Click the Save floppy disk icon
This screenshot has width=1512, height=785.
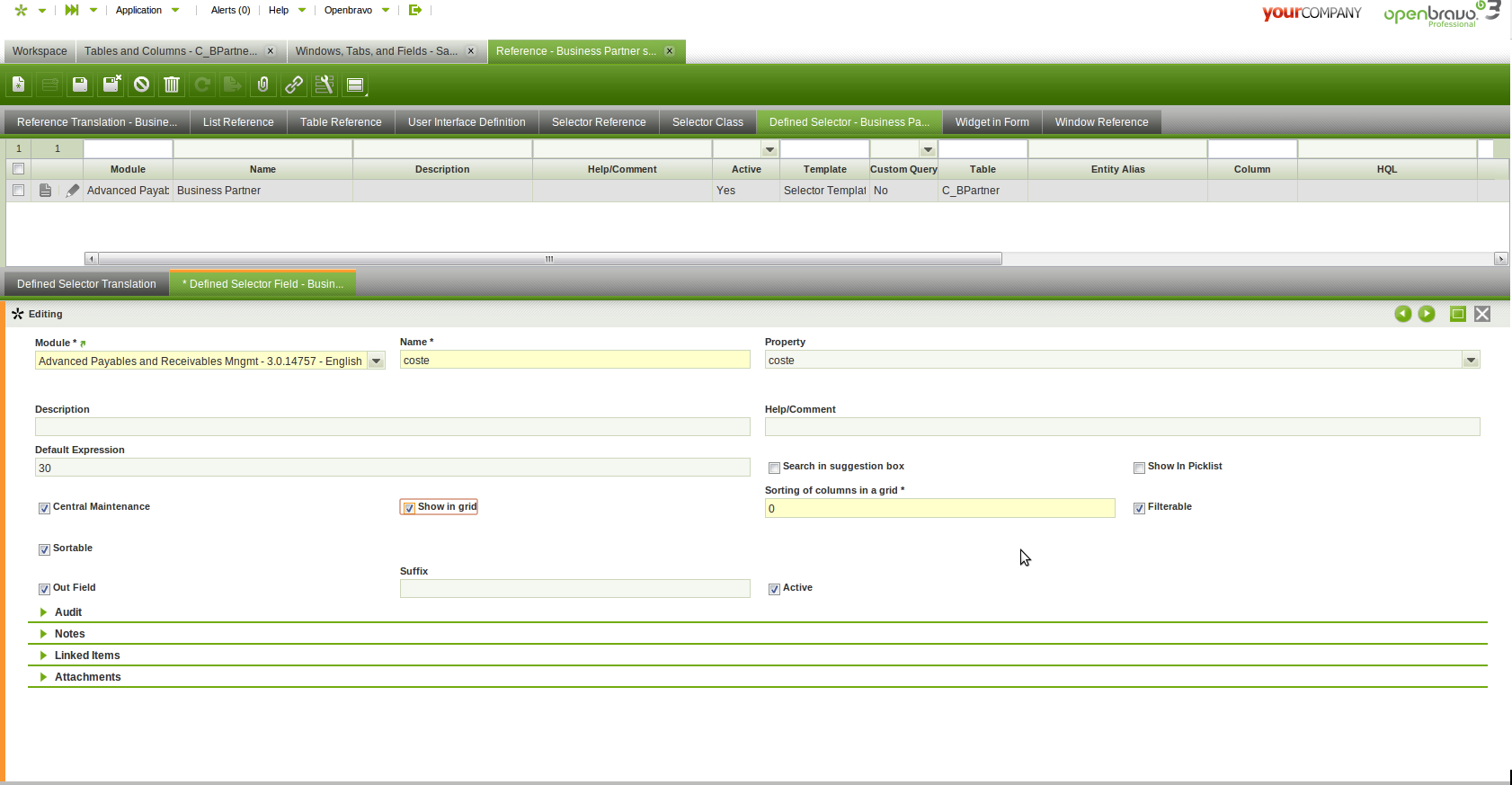[x=80, y=85]
